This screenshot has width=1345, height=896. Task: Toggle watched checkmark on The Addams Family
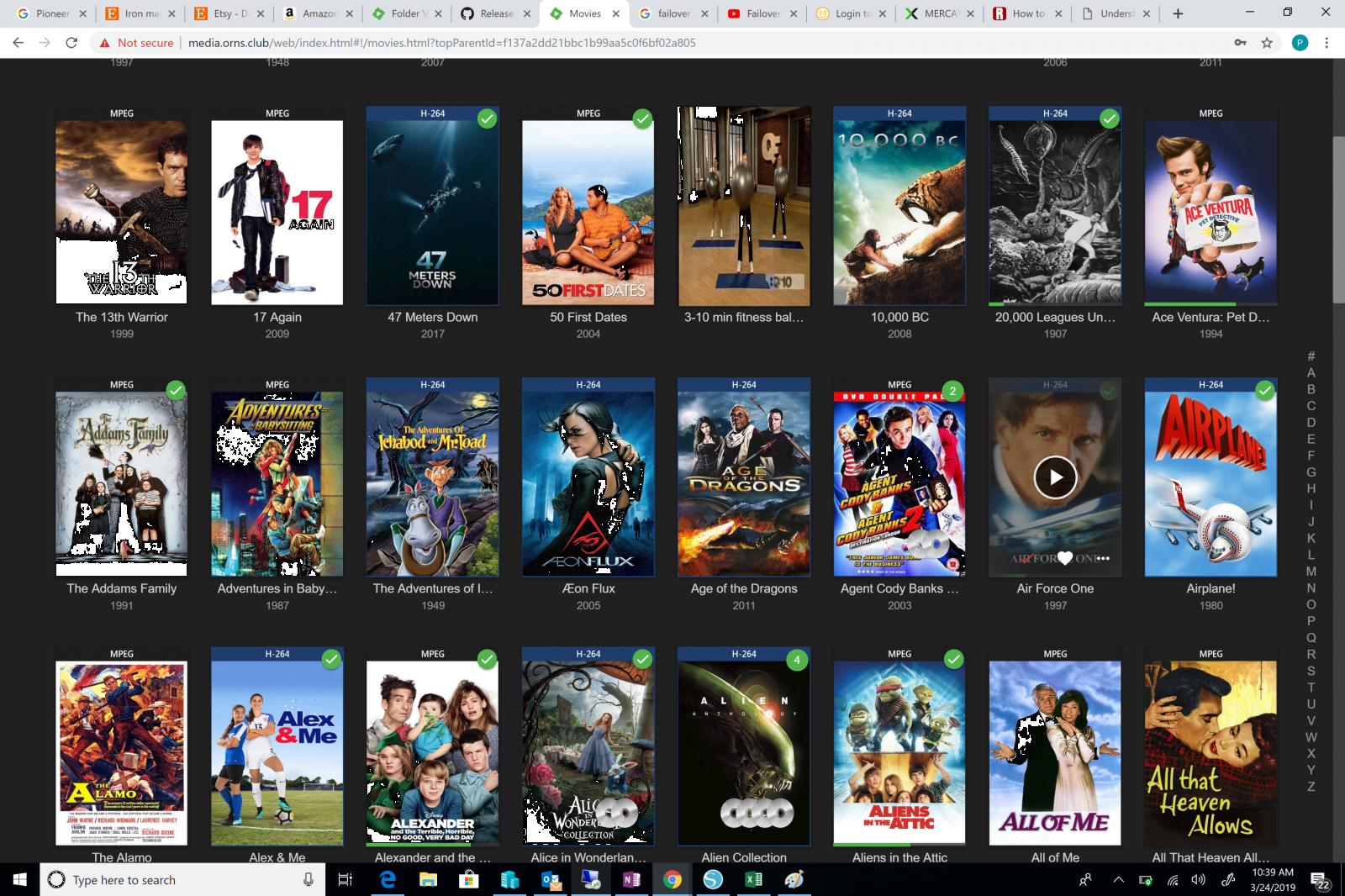click(176, 390)
